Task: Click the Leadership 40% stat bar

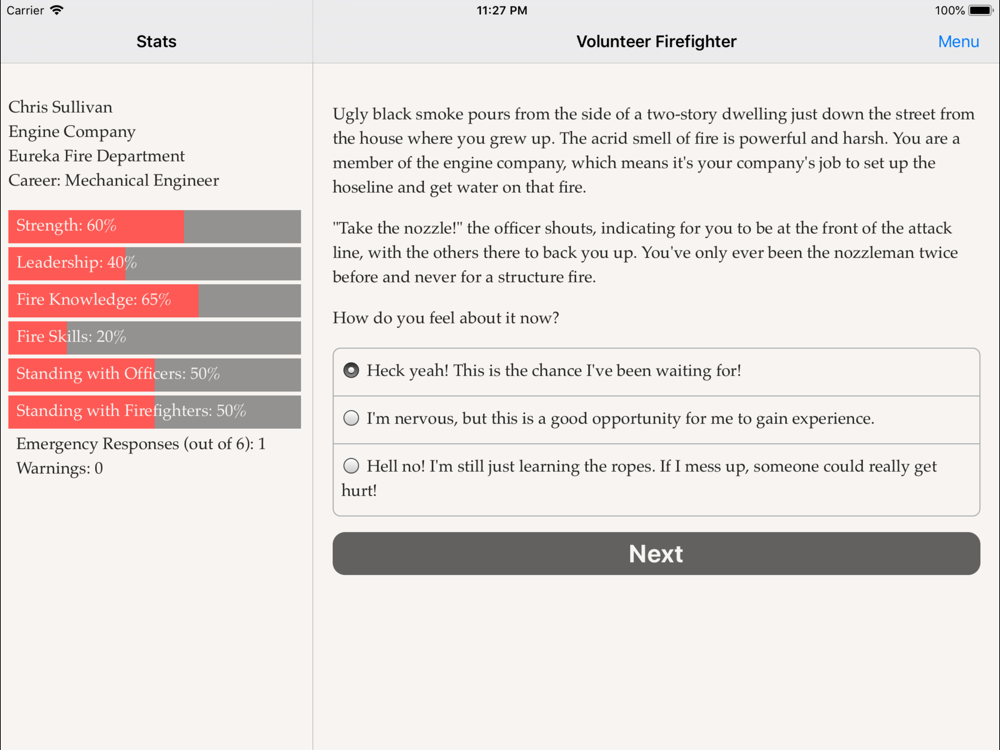Action: point(154,264)
